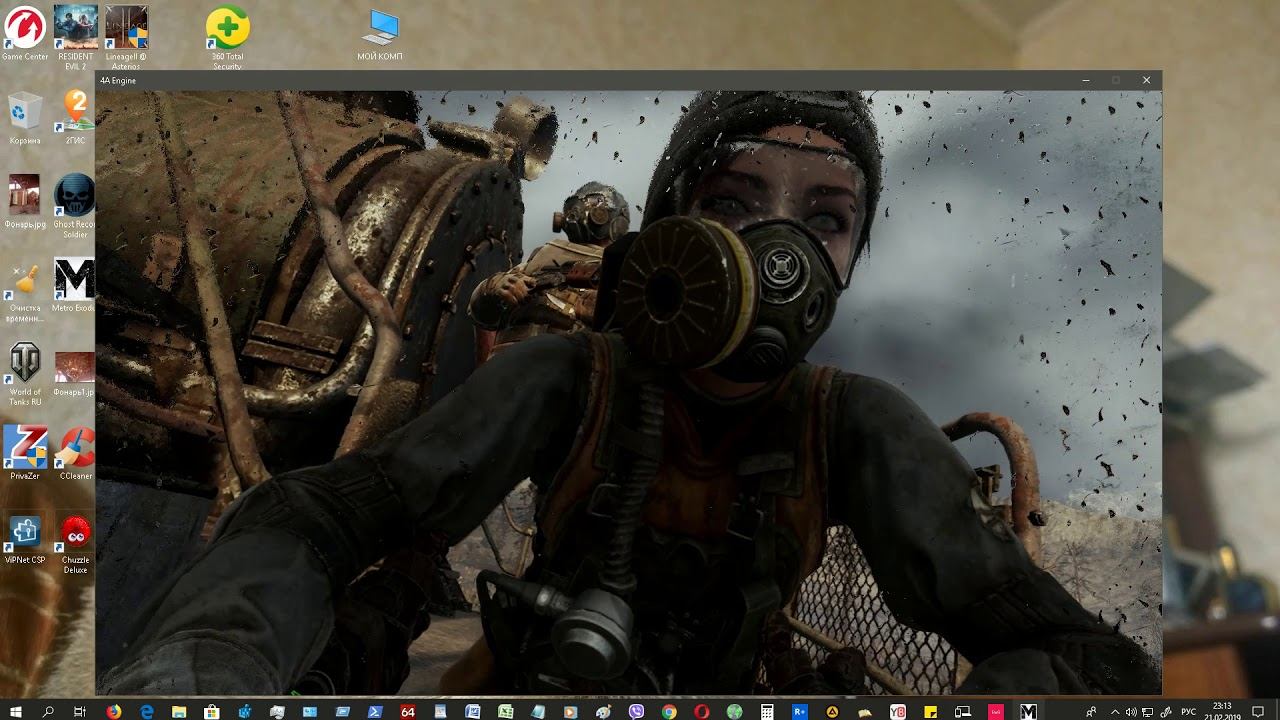
Task: Launch the 2ГИС desktop shortcut
Action: (x=75, y=118)
